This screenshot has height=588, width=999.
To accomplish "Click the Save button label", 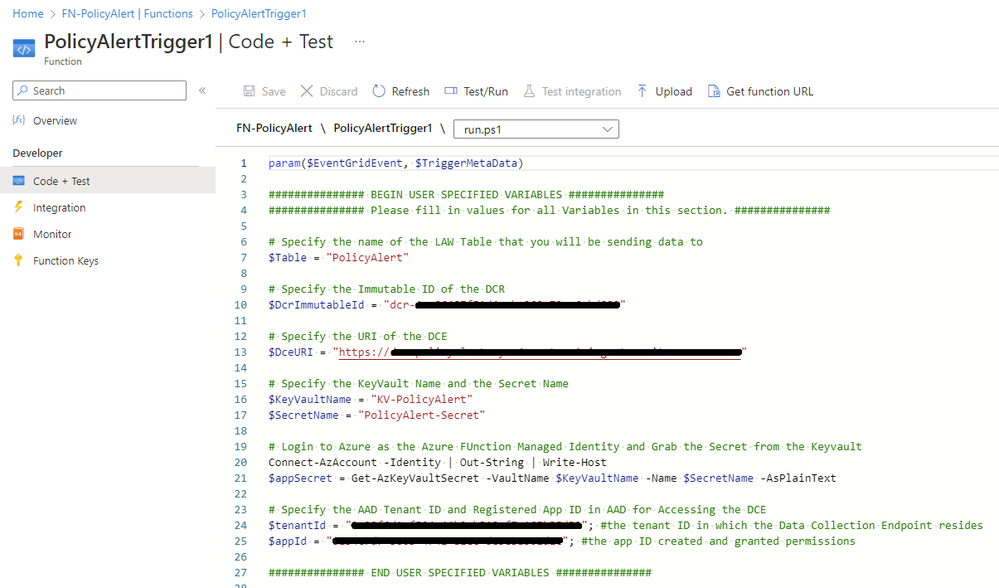I will (x=273, y=92).
